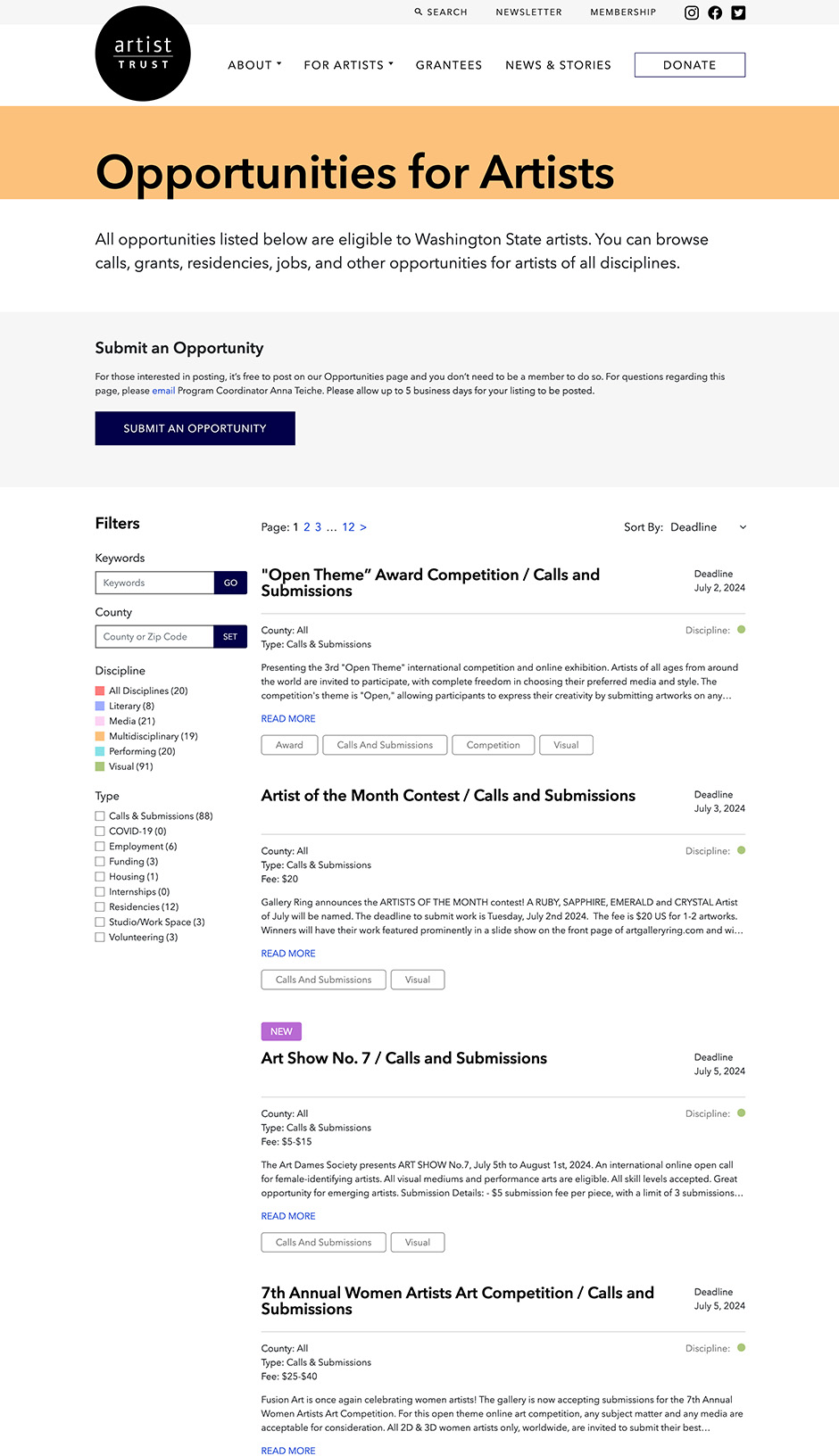Click green discipline dot on Open Theme listing
Image resolution: width=839 pixels, height=1456 pixels.
point(742,630)
